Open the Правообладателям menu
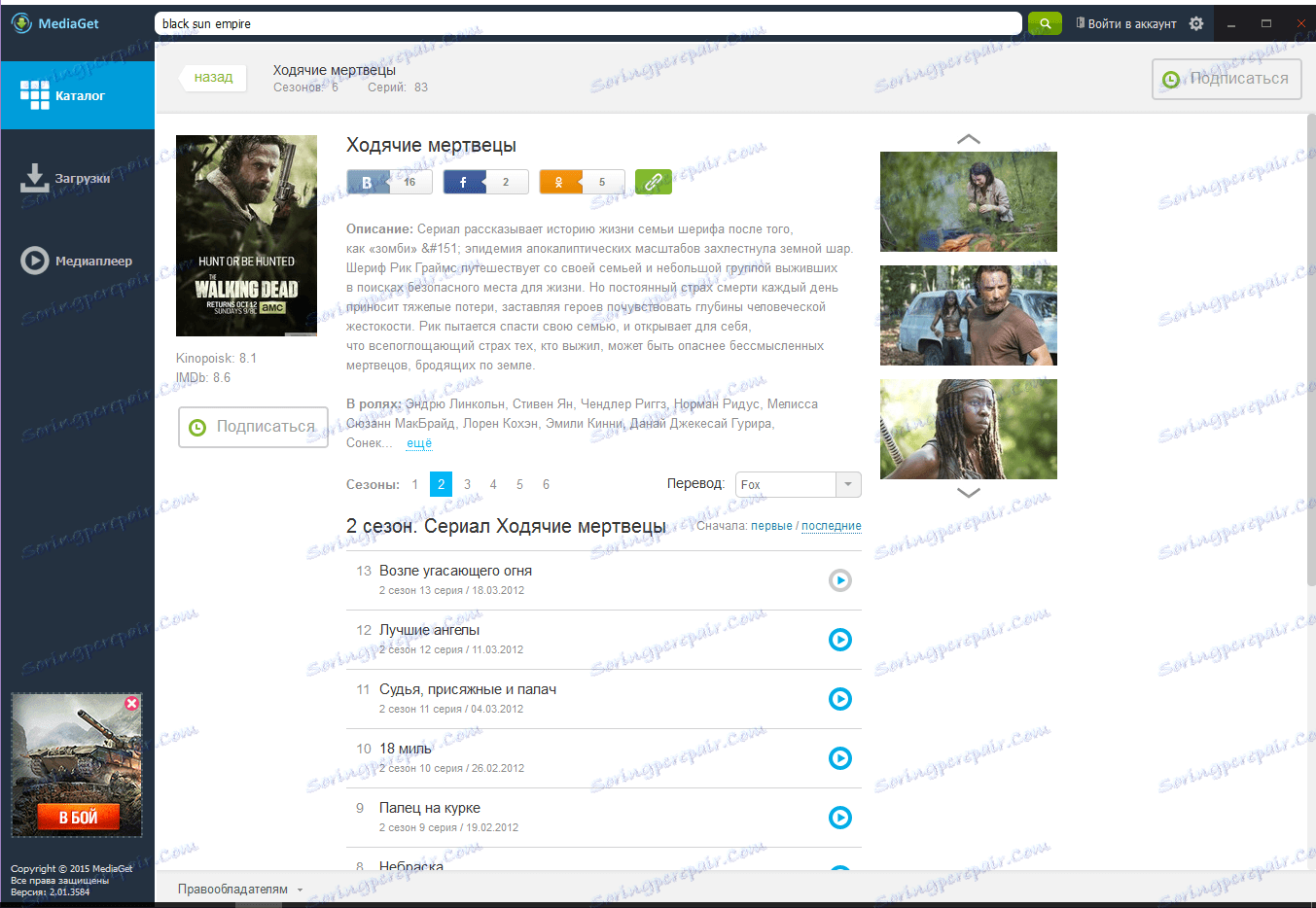The image size is (1316, 908). (240, 890)
